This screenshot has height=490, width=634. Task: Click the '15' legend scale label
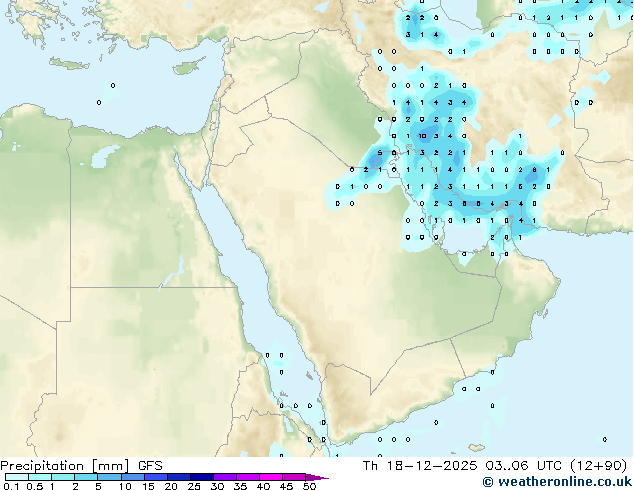coord(148,486)
